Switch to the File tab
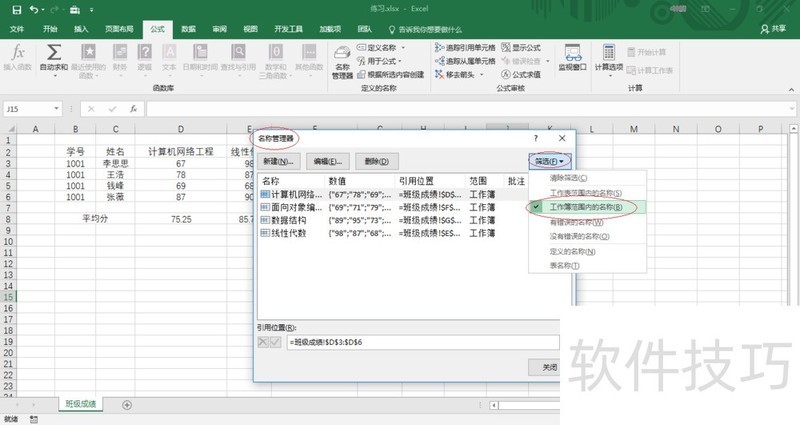Image resolution: width=800 pixels, height=425 pixels. (17, 29)
